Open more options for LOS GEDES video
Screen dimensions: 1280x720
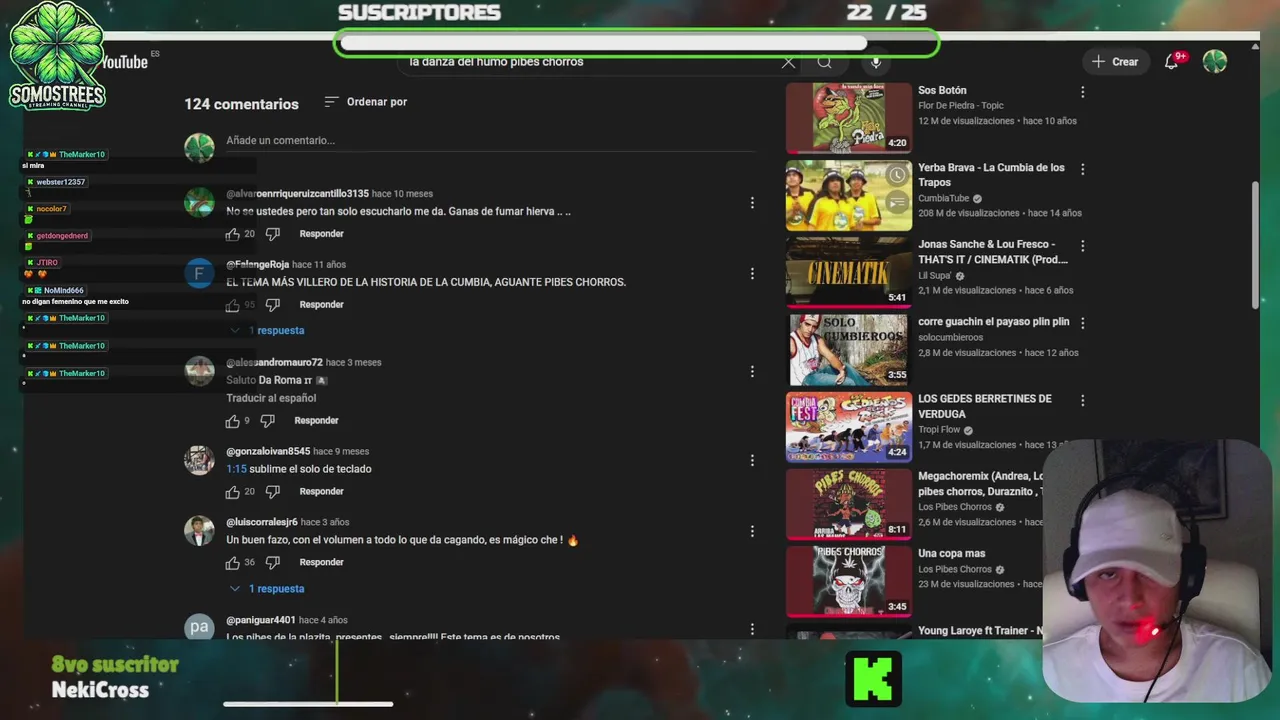point(1082,400)
